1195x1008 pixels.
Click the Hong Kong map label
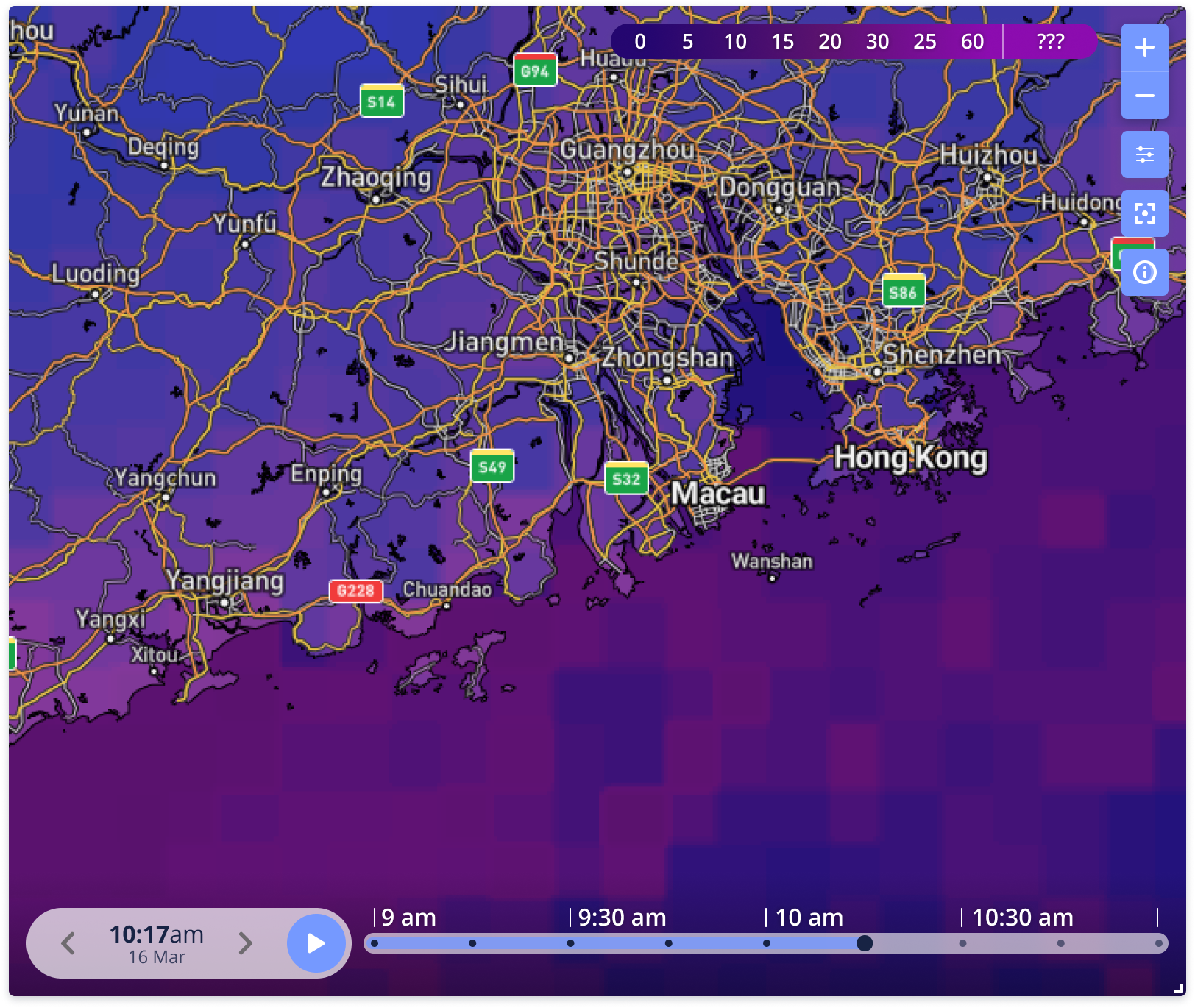[910, 458]
